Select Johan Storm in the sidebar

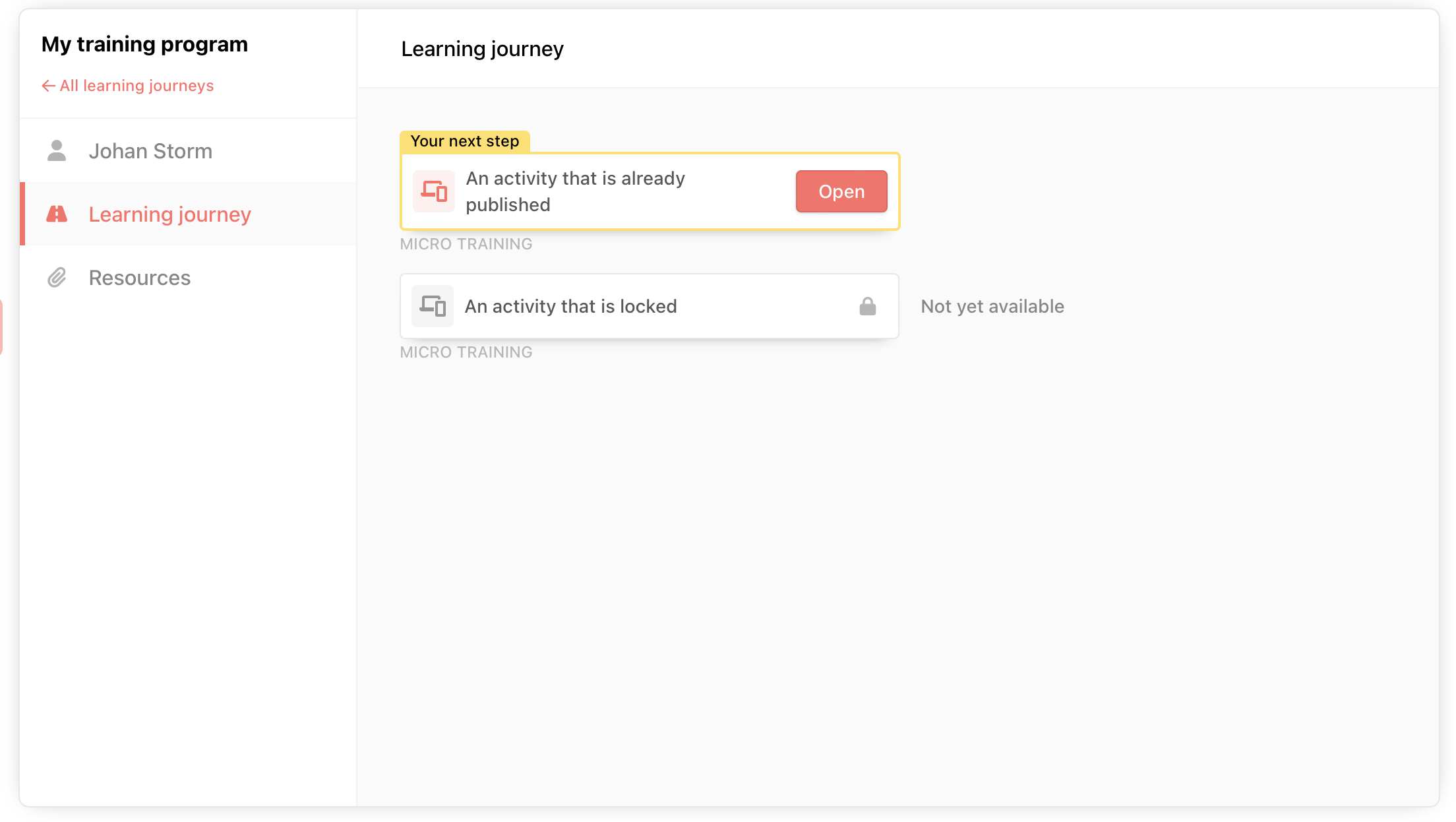click(x=189, y=151)
